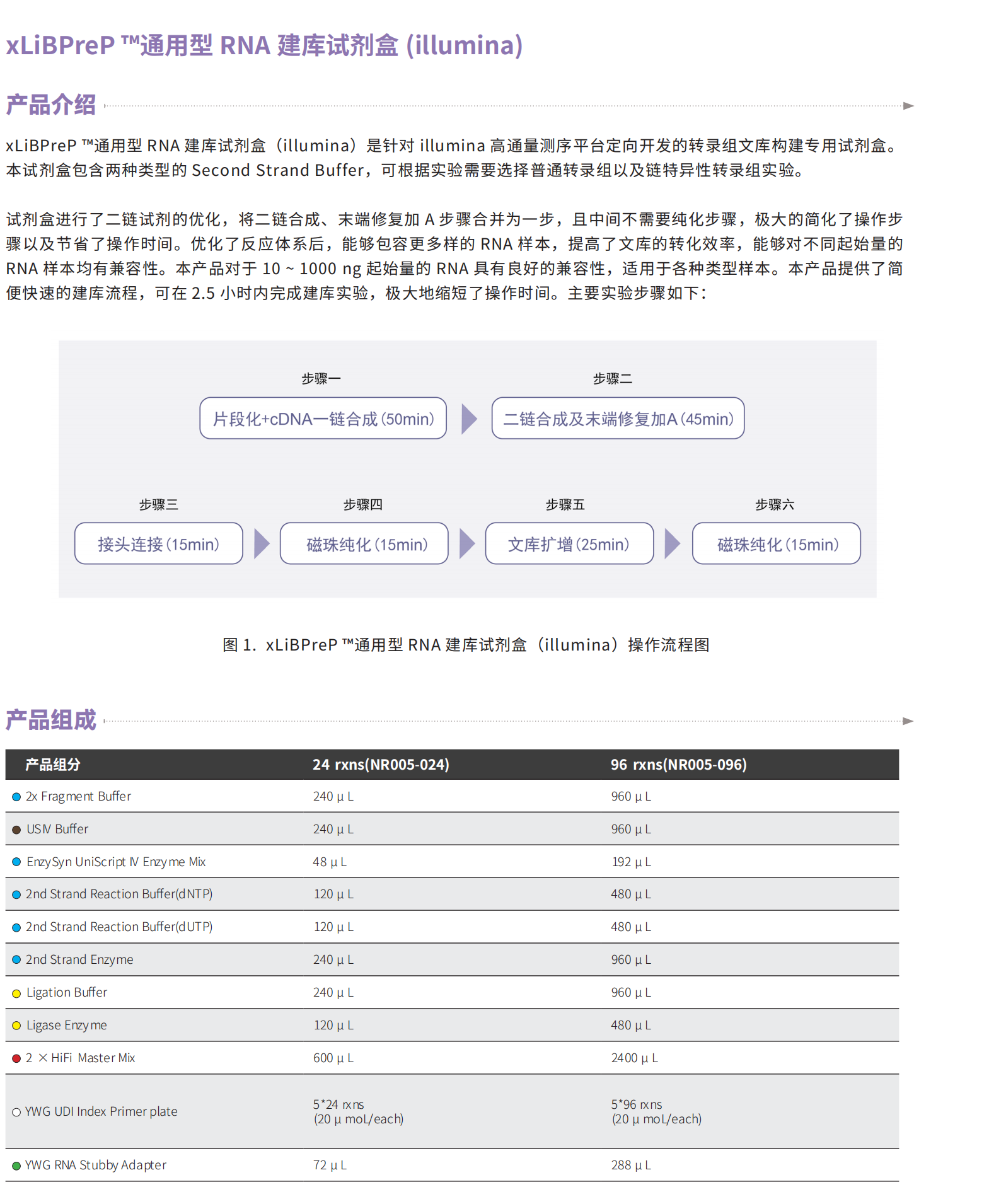
Task: Click the 步骤六 label
Action: [x=775, y=505]
